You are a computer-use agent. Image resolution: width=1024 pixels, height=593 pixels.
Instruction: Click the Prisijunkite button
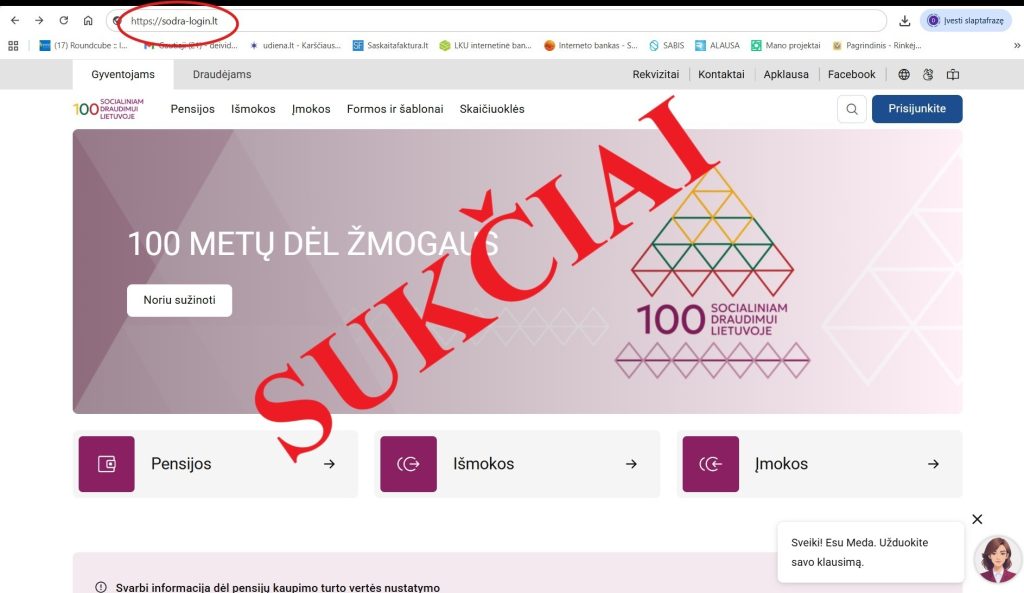[917, 109]
